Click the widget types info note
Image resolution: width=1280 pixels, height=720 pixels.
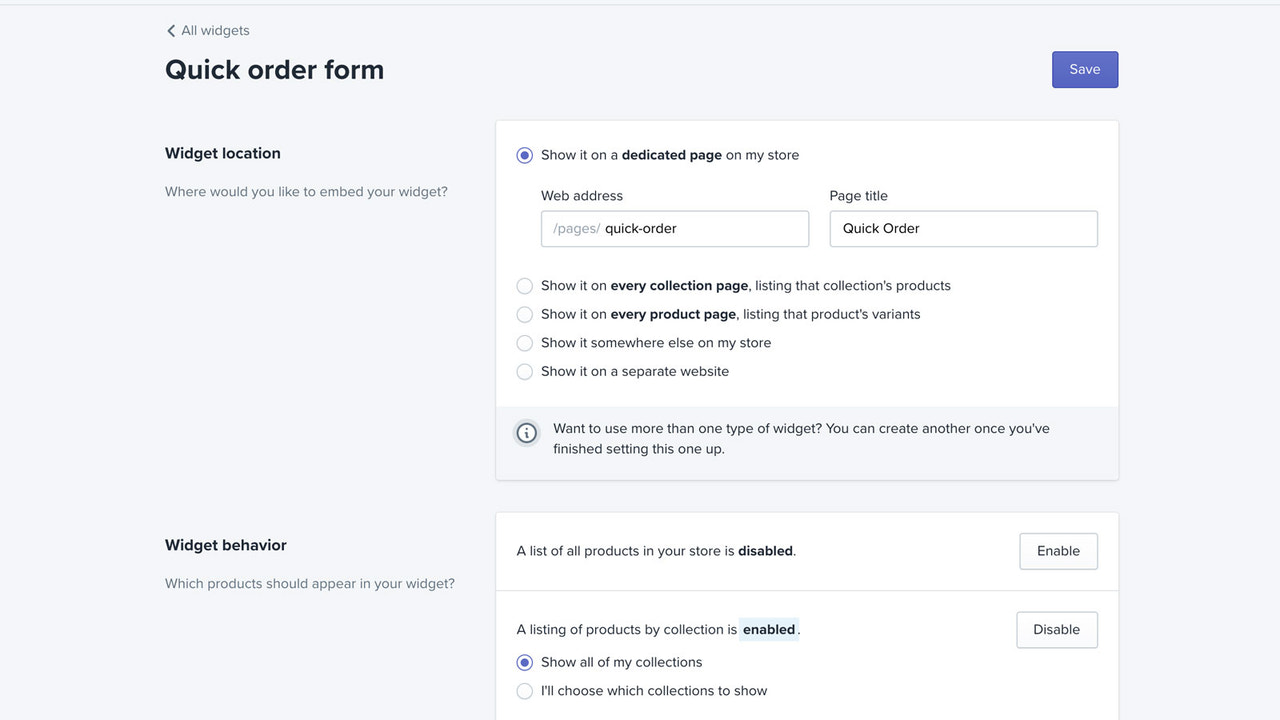tap(800, 438)
